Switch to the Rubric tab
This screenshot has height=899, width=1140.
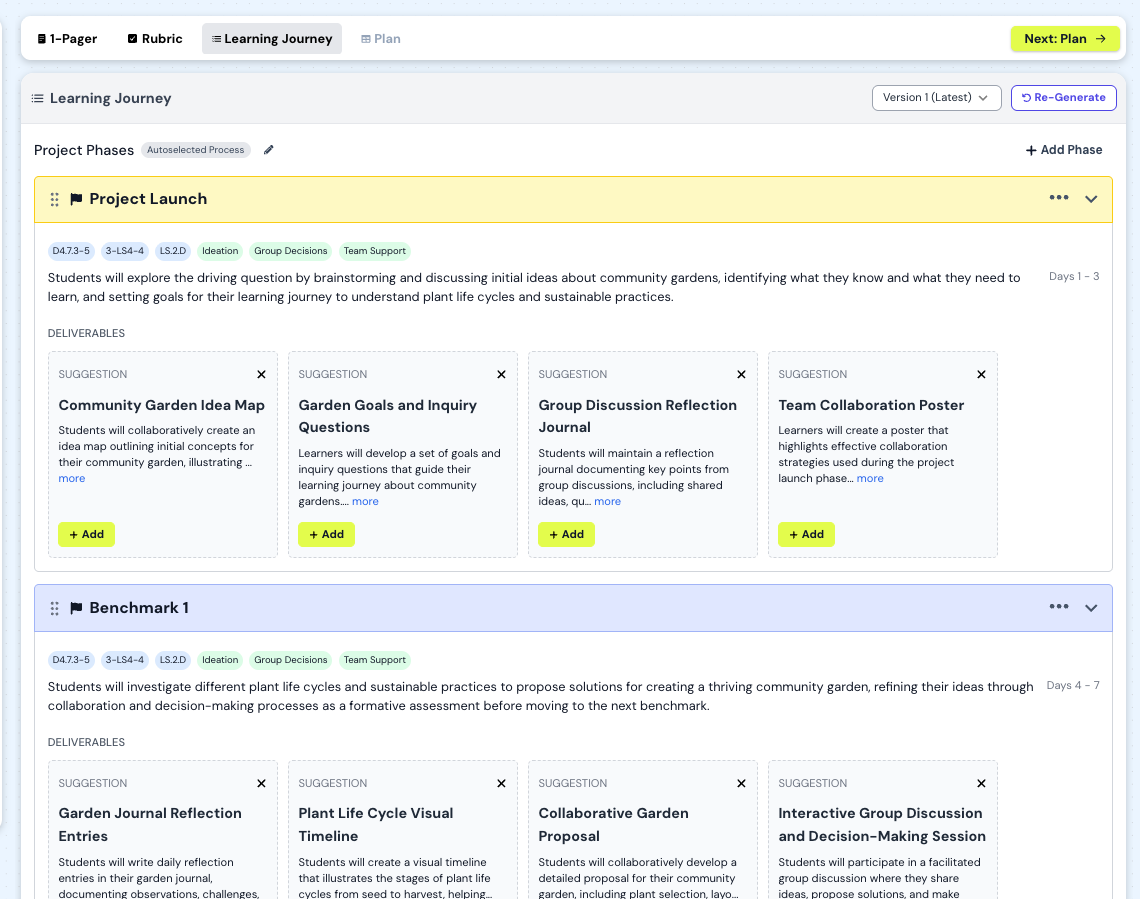point(154,39)
